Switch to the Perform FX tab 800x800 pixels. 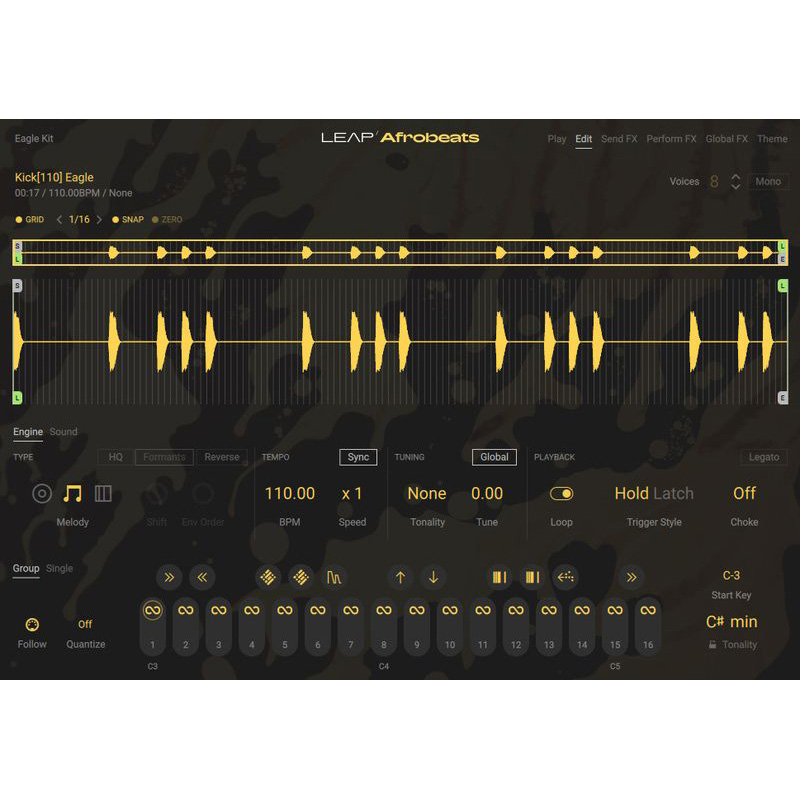pyautogui.click(x=671, y=139)
